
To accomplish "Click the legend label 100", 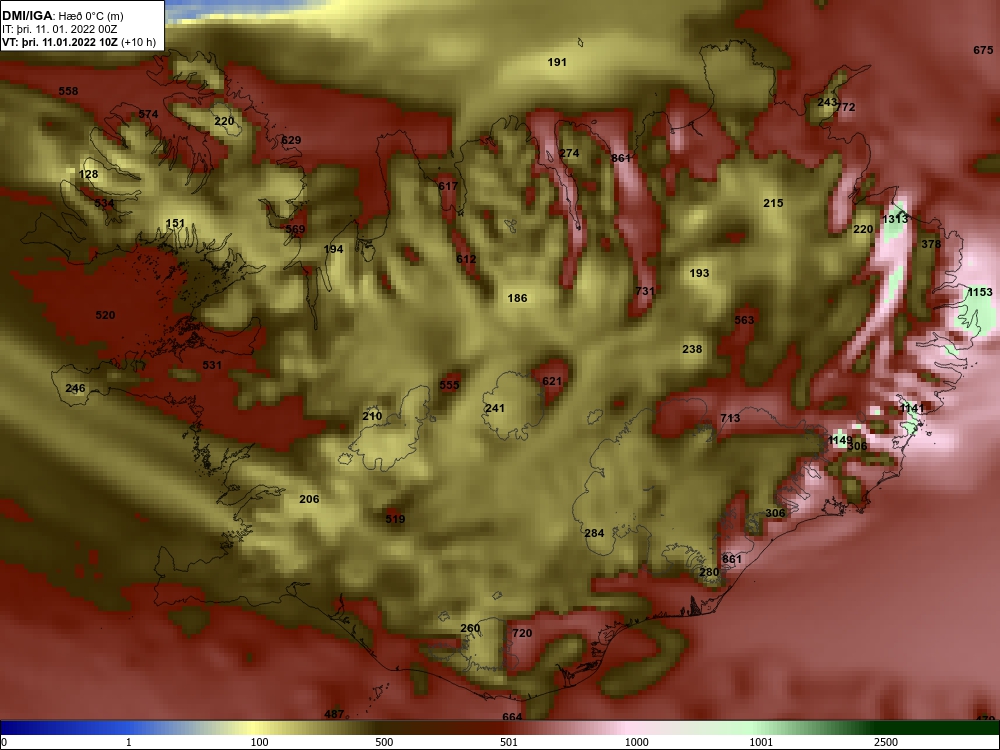I will click(259, 742).
